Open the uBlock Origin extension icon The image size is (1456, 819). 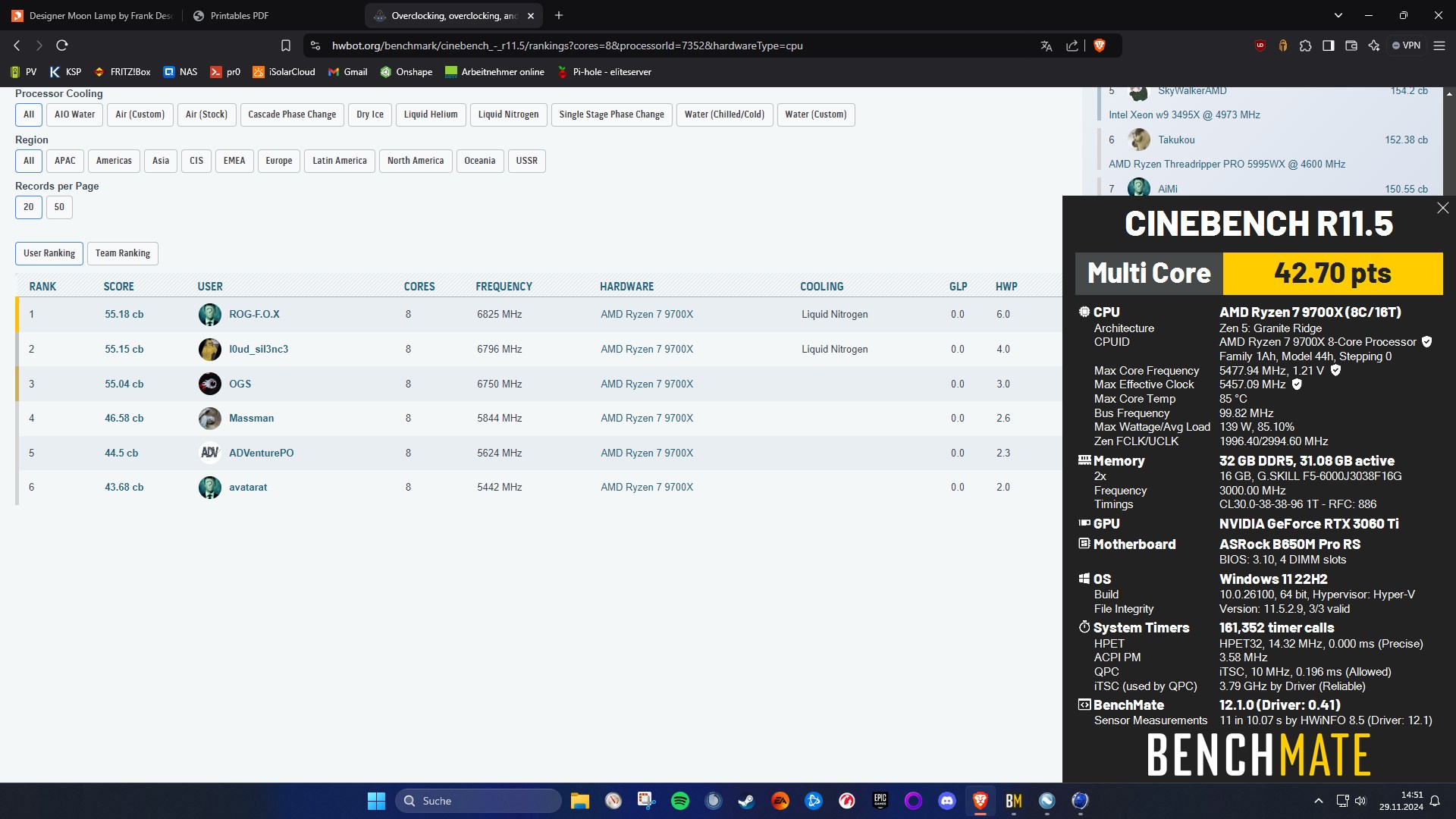[1260, 45]
